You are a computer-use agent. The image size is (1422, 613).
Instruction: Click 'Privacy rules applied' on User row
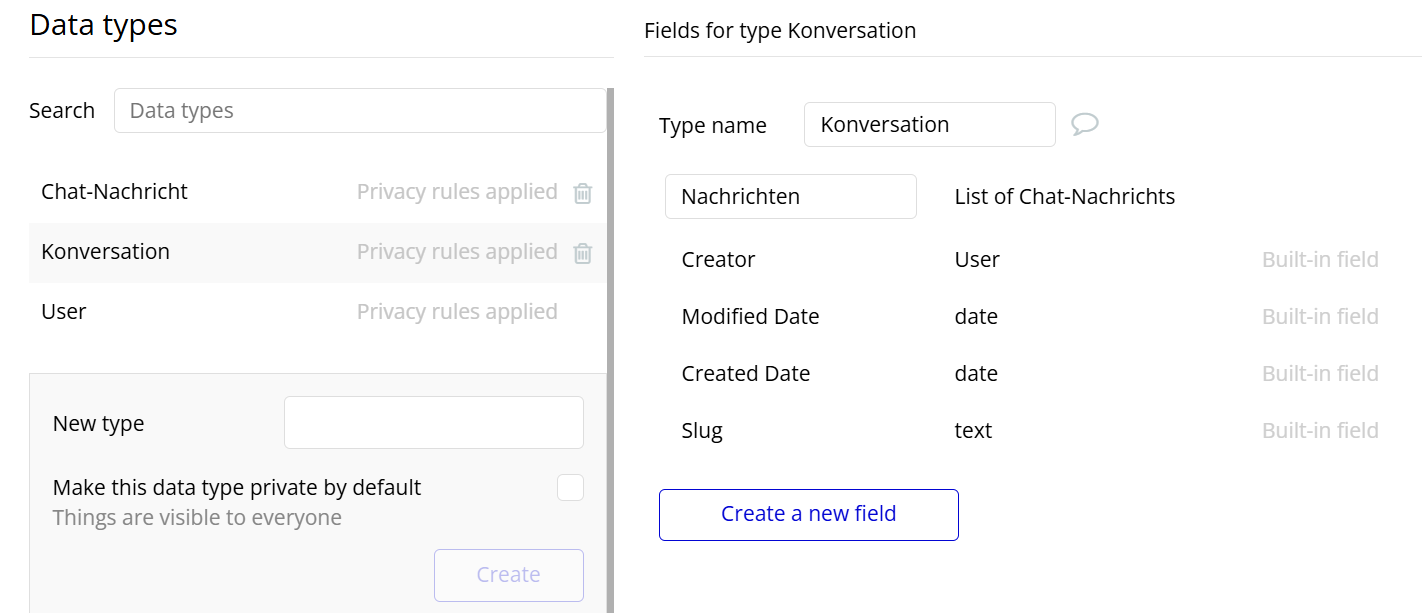457,312
